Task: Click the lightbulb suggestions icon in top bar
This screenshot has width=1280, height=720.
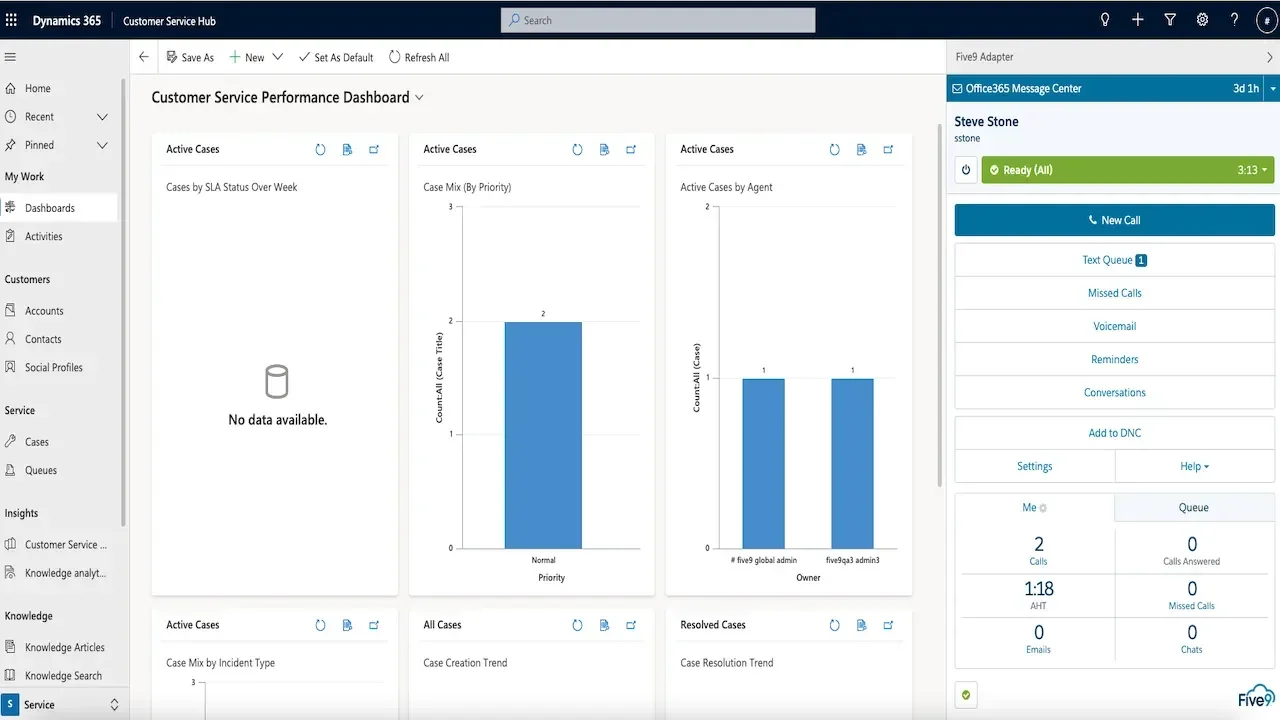Action: (1105, 19)
